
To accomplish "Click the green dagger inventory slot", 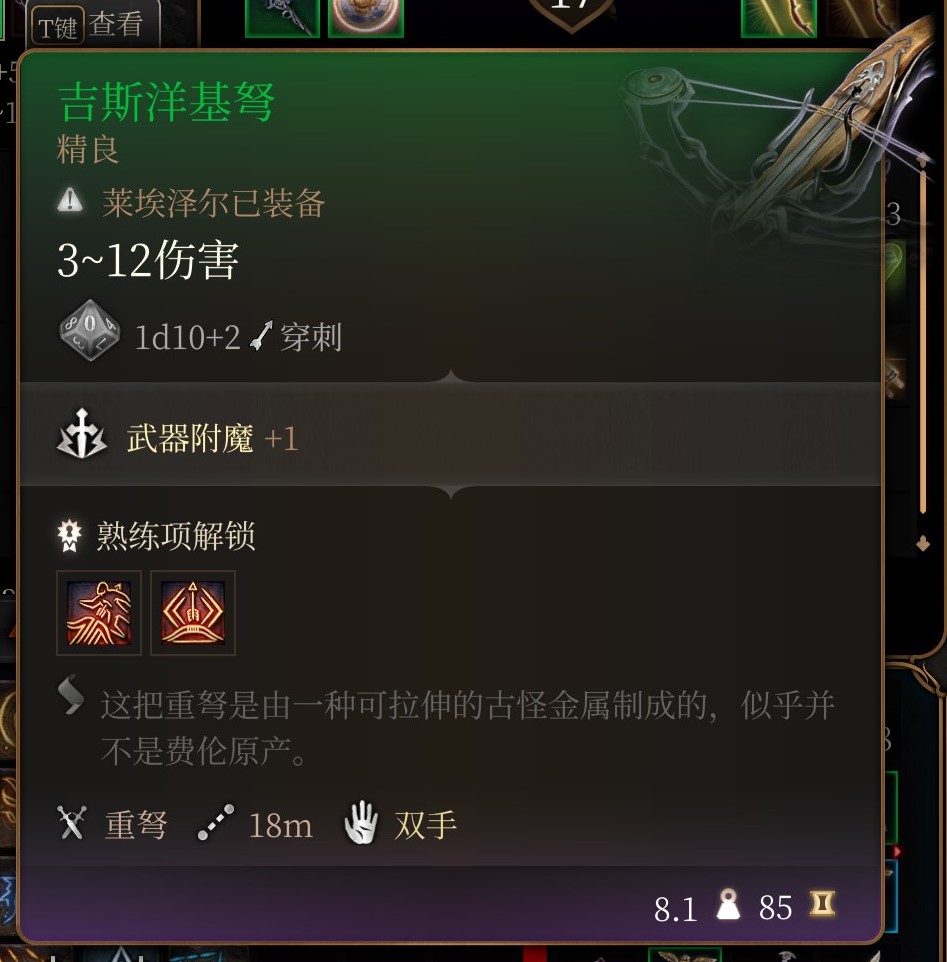I will pyautogui.click(x=282, y=18).
